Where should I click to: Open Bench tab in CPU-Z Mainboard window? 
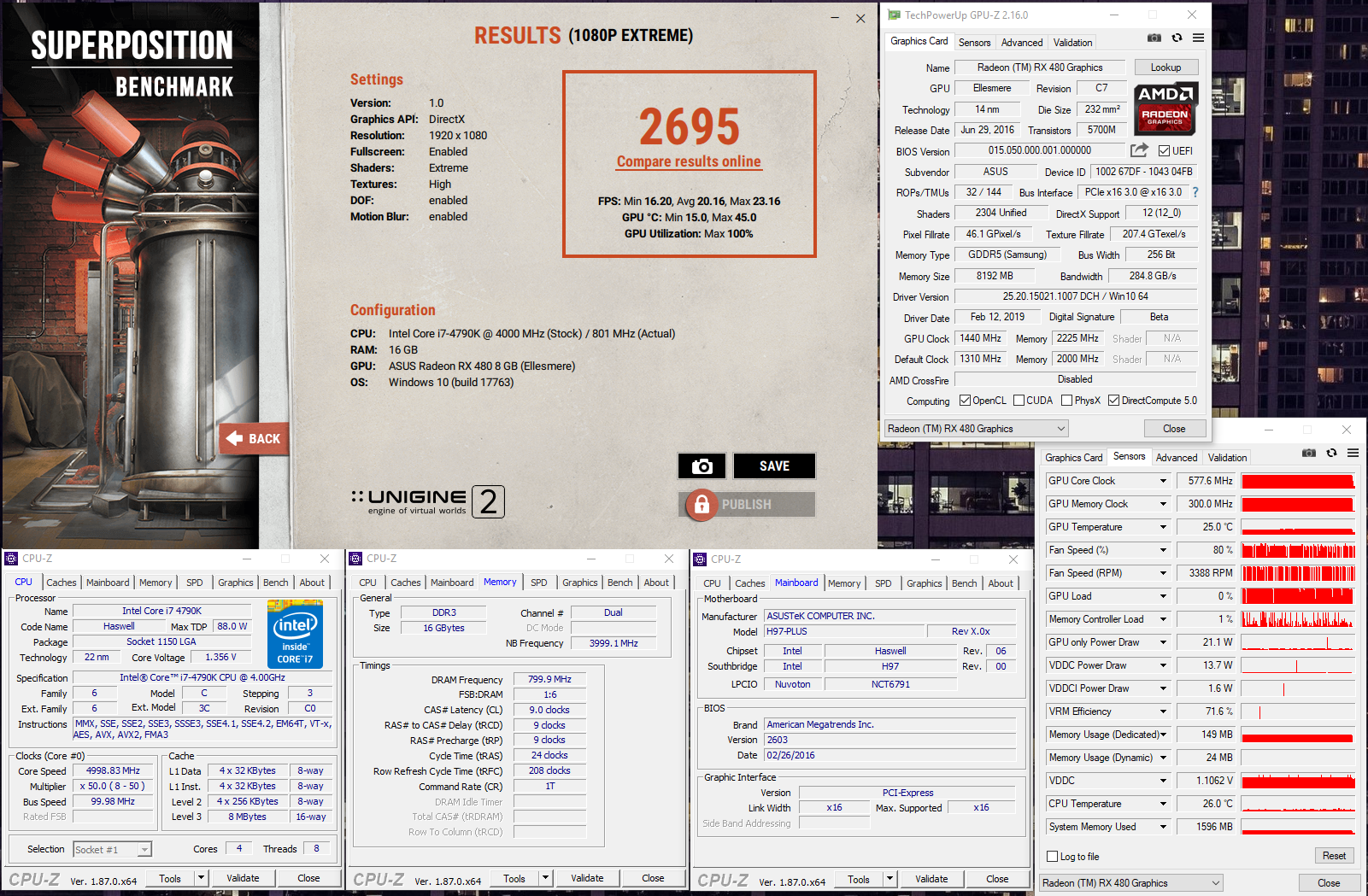click(964, 583)
